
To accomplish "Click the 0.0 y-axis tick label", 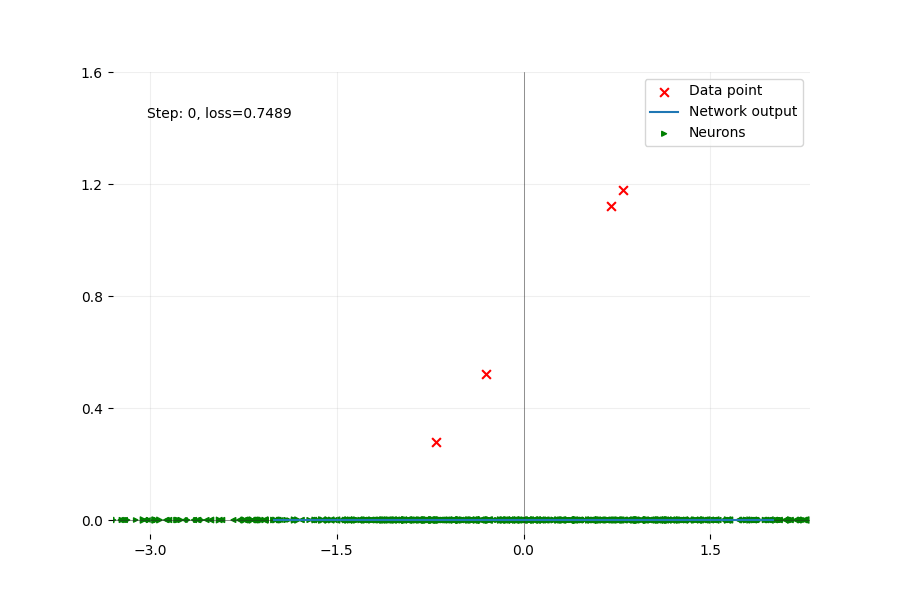I will click(92, 521).
